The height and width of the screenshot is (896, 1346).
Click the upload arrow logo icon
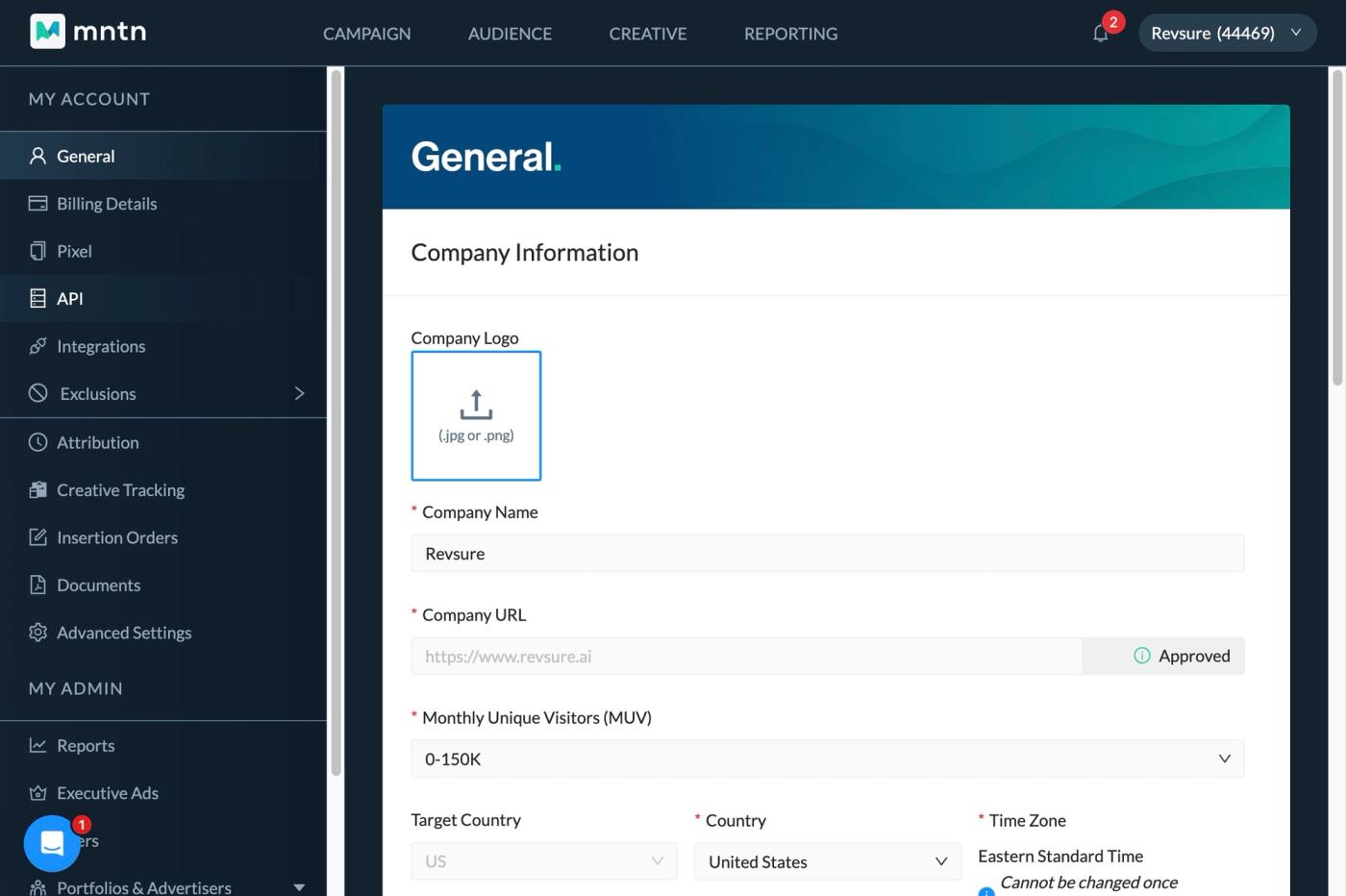pos(476,405)
